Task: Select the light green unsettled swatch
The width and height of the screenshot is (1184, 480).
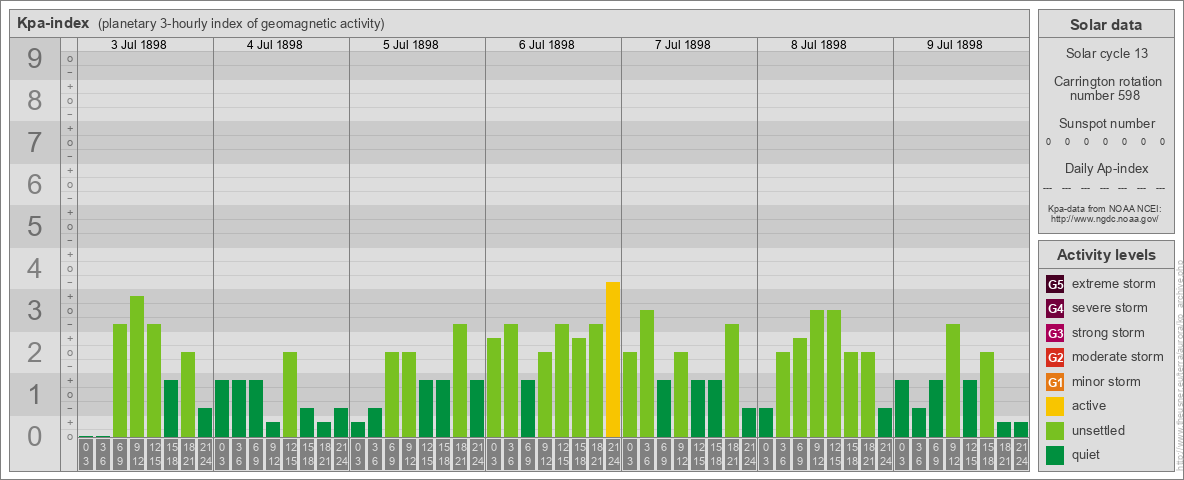Action: pyautogui.click(x=1055, y=430)
